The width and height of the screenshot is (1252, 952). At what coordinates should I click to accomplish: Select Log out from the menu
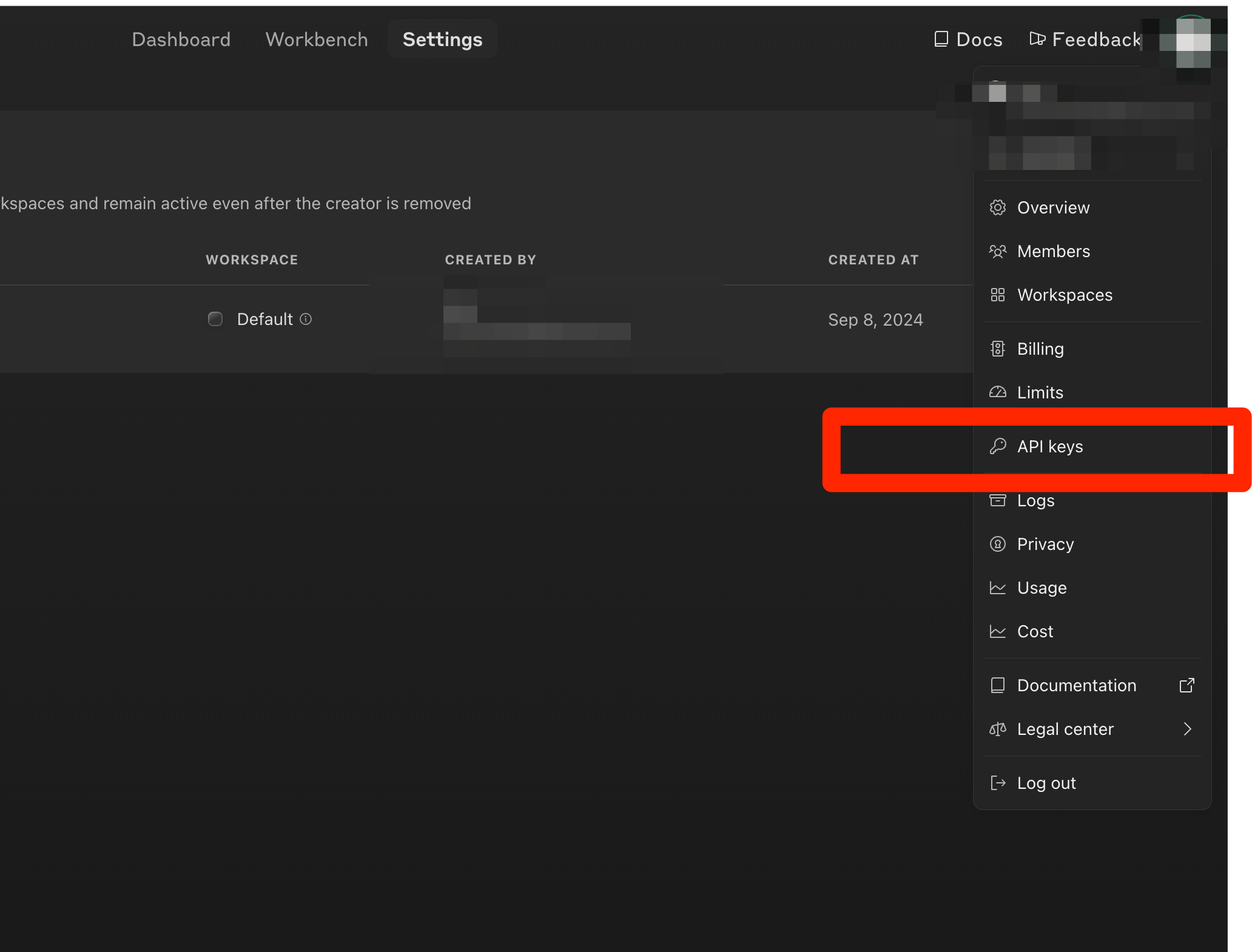tap(1046, 783)
